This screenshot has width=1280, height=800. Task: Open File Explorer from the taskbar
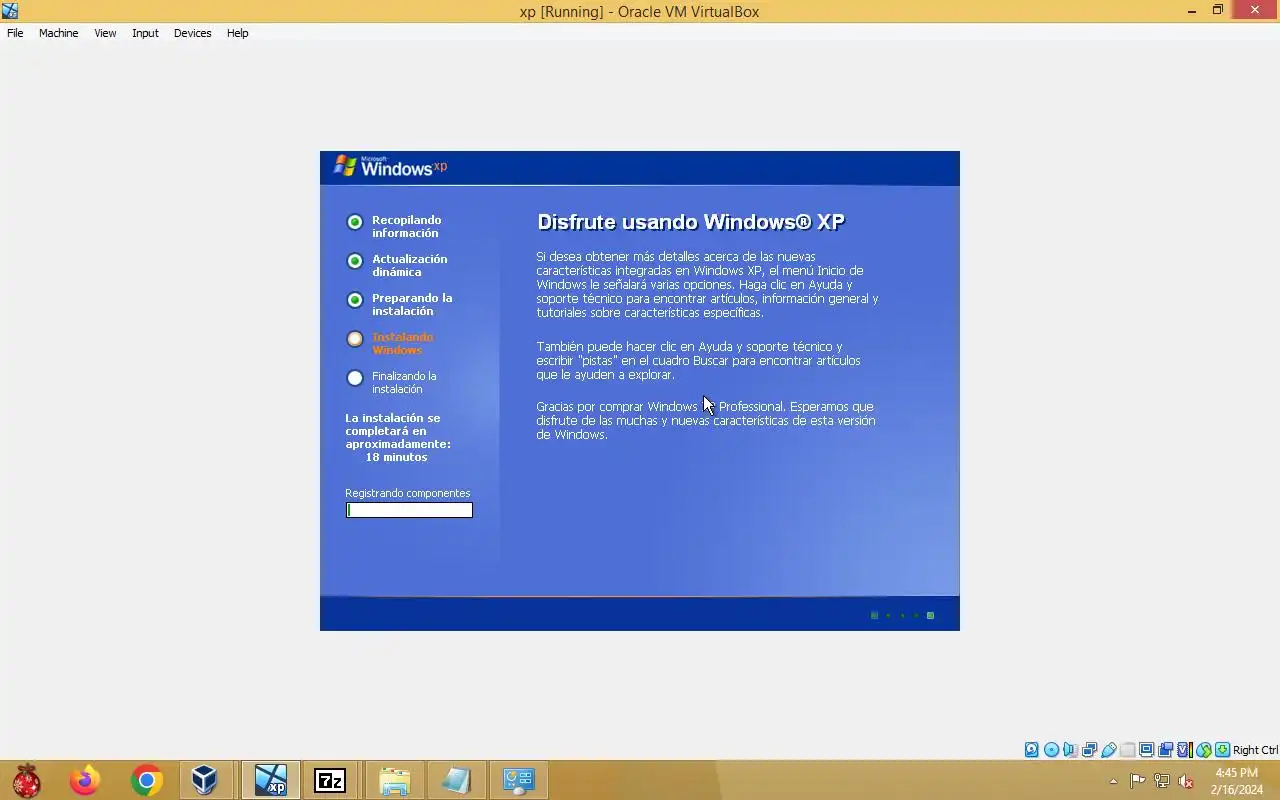coord(394,780)
